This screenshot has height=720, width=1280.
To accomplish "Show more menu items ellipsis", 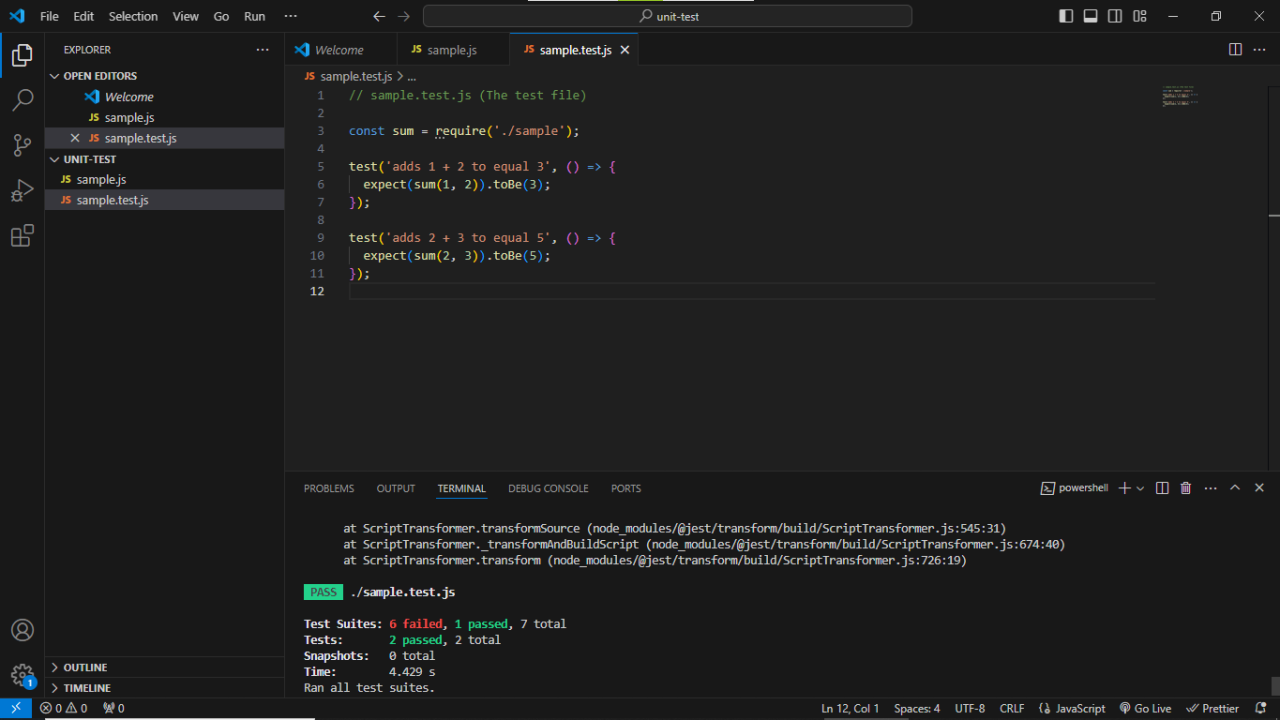I will click(291, 16).
